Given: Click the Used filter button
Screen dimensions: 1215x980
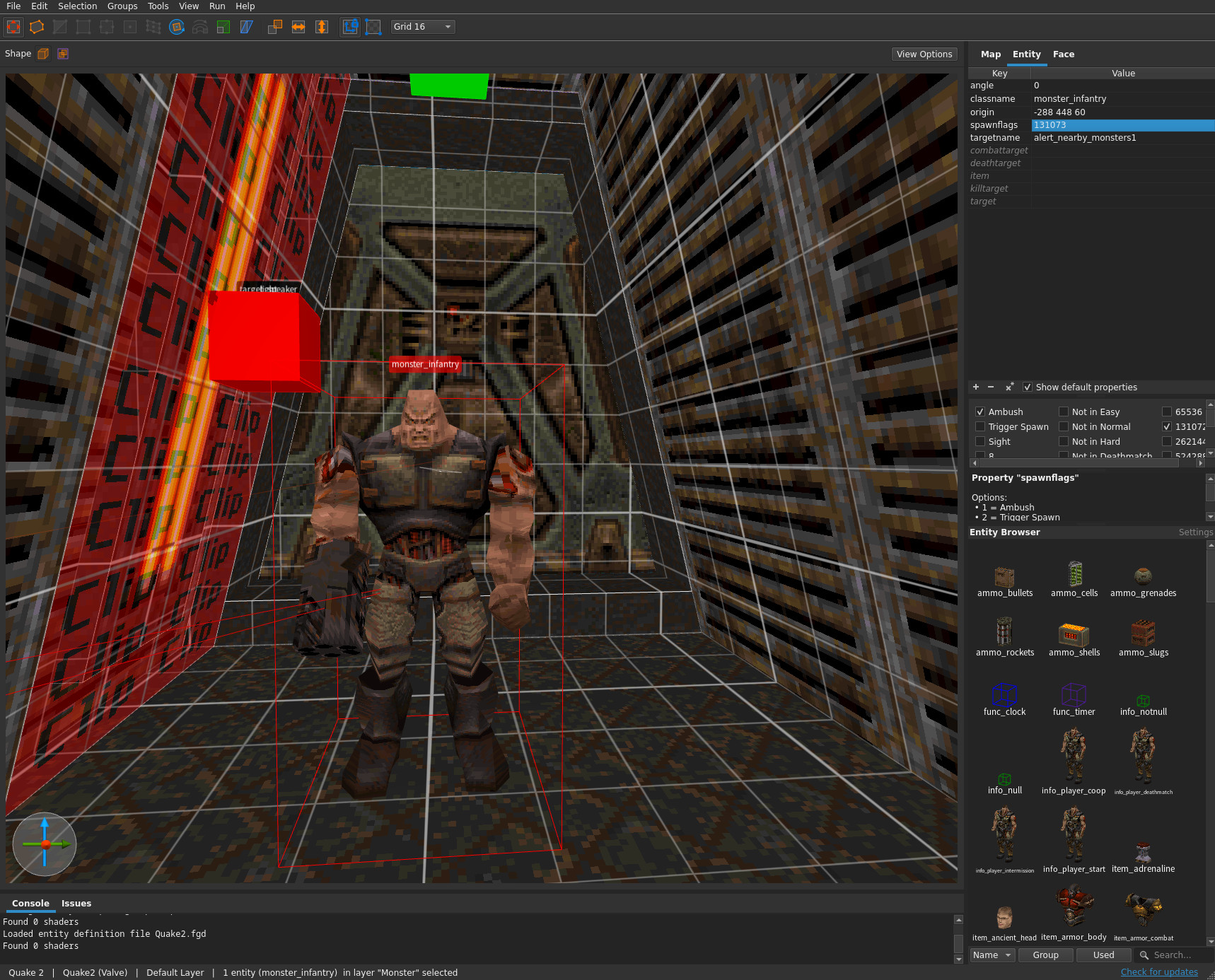Looking at the screenshot, I should point(1104,955).
